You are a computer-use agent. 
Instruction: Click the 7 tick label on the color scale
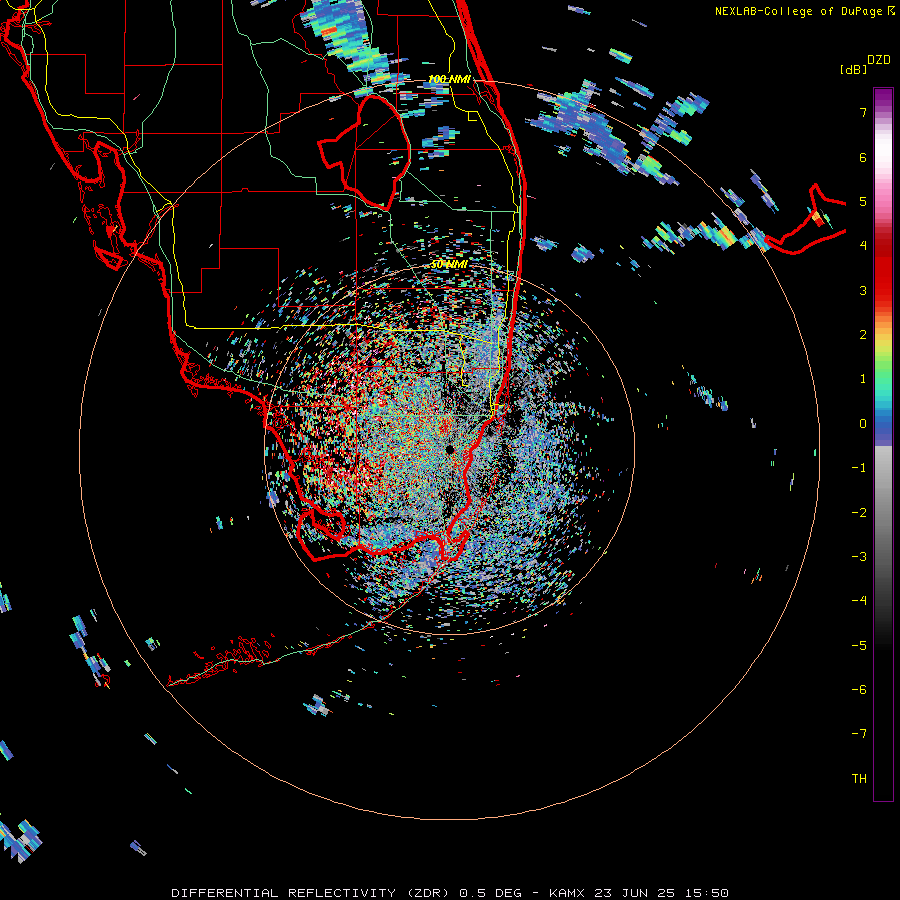point(863,112)
